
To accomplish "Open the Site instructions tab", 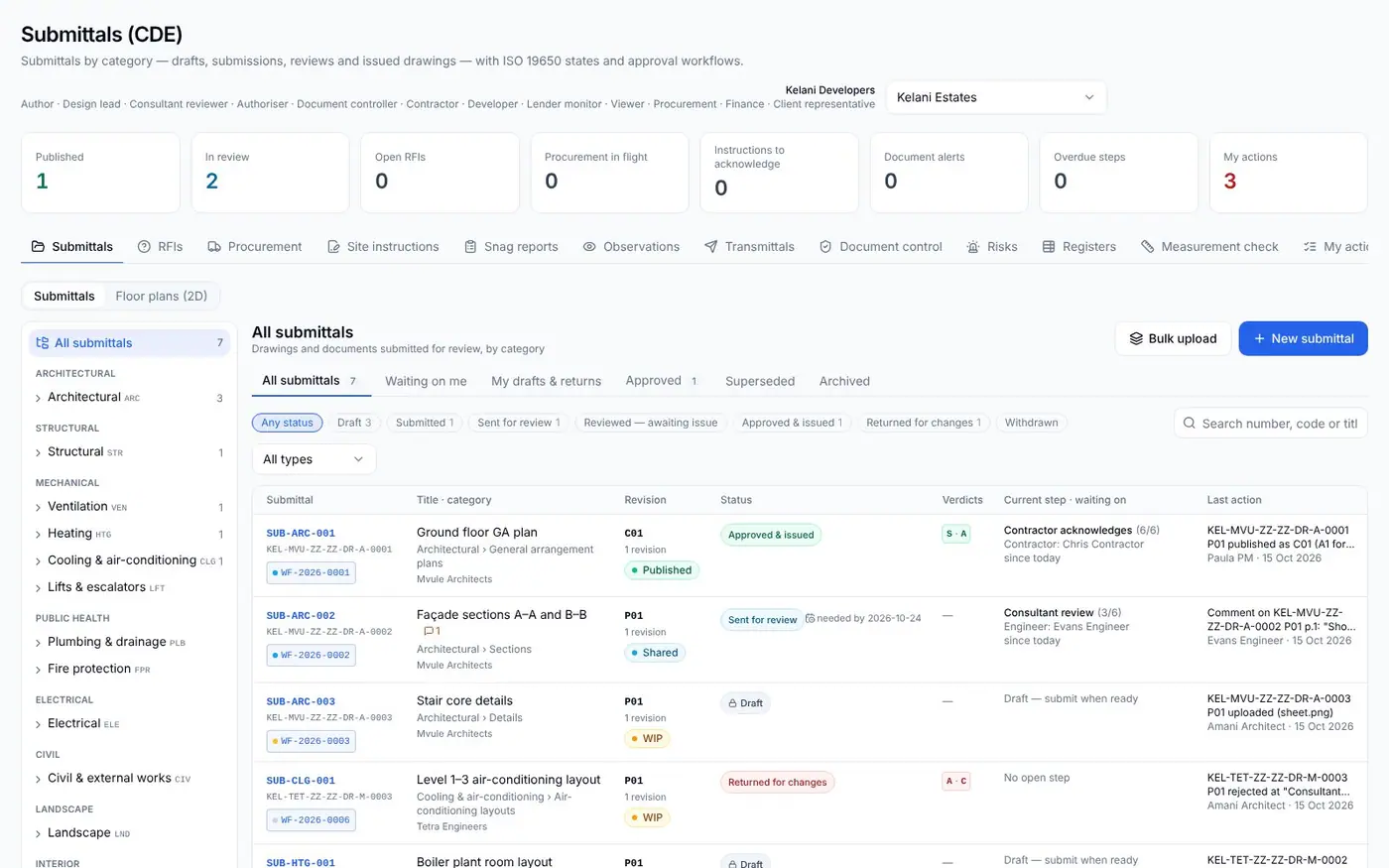I will [383, 247].
